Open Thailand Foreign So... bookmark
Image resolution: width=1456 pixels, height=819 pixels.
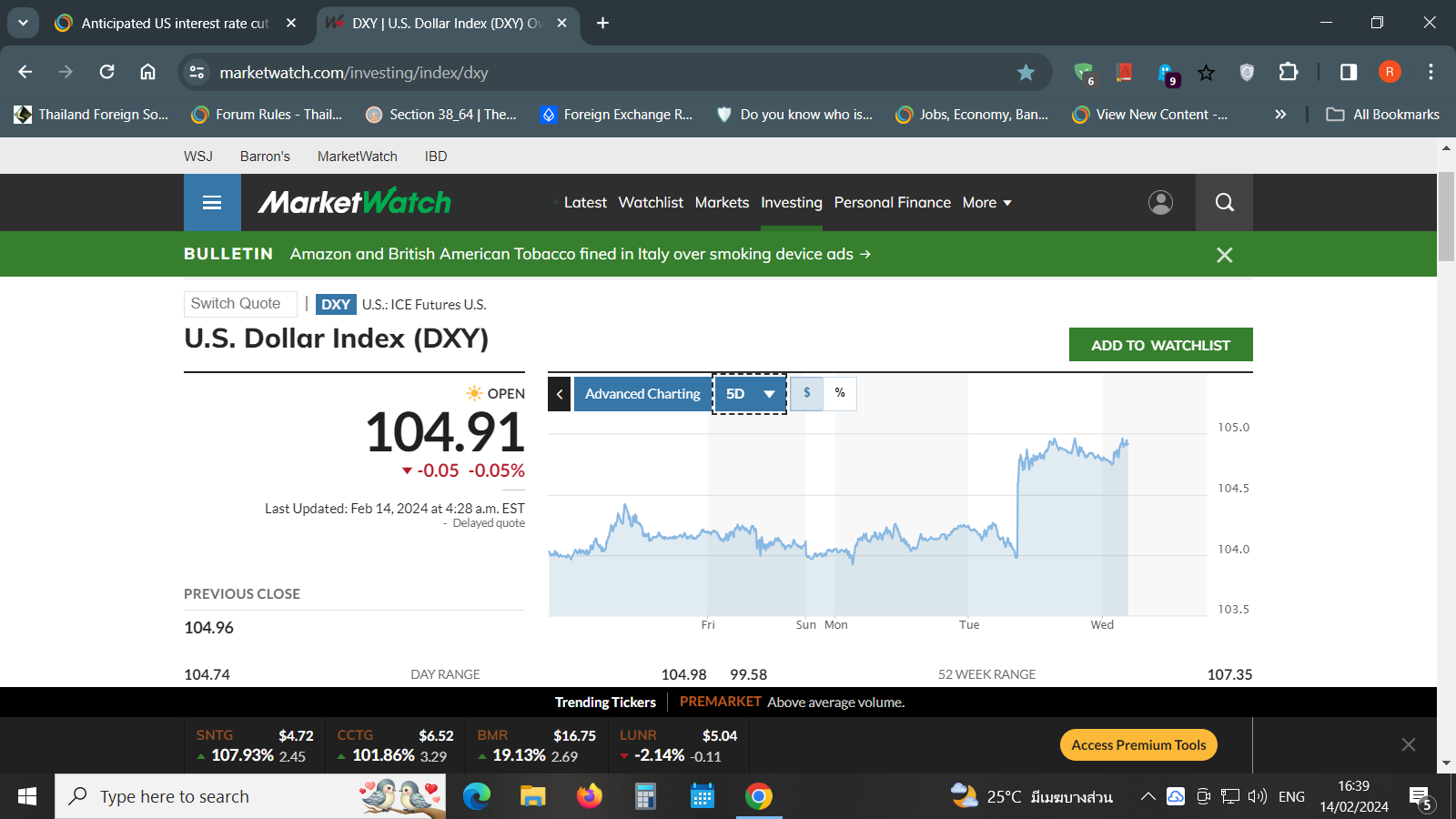tap(91, 114)
